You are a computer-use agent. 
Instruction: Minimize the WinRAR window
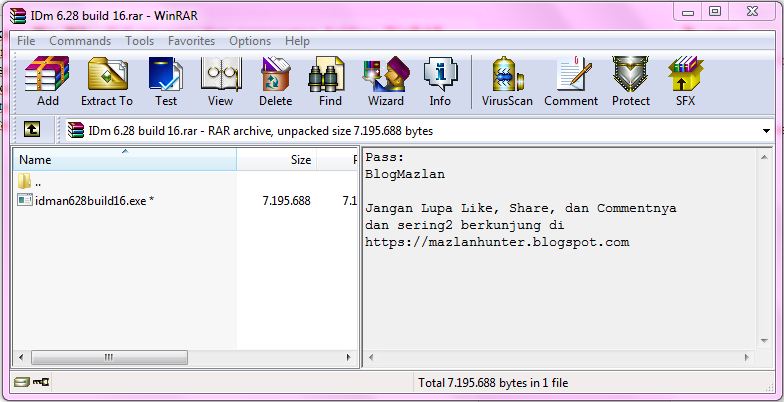pyautogui.click(x=688, y=12)
